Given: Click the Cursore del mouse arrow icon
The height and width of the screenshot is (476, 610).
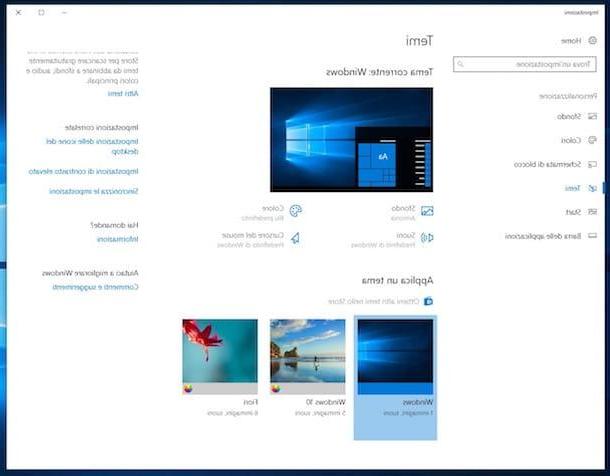Looking at the screenshot, I should pyautogui.click(x=296, y=238).
